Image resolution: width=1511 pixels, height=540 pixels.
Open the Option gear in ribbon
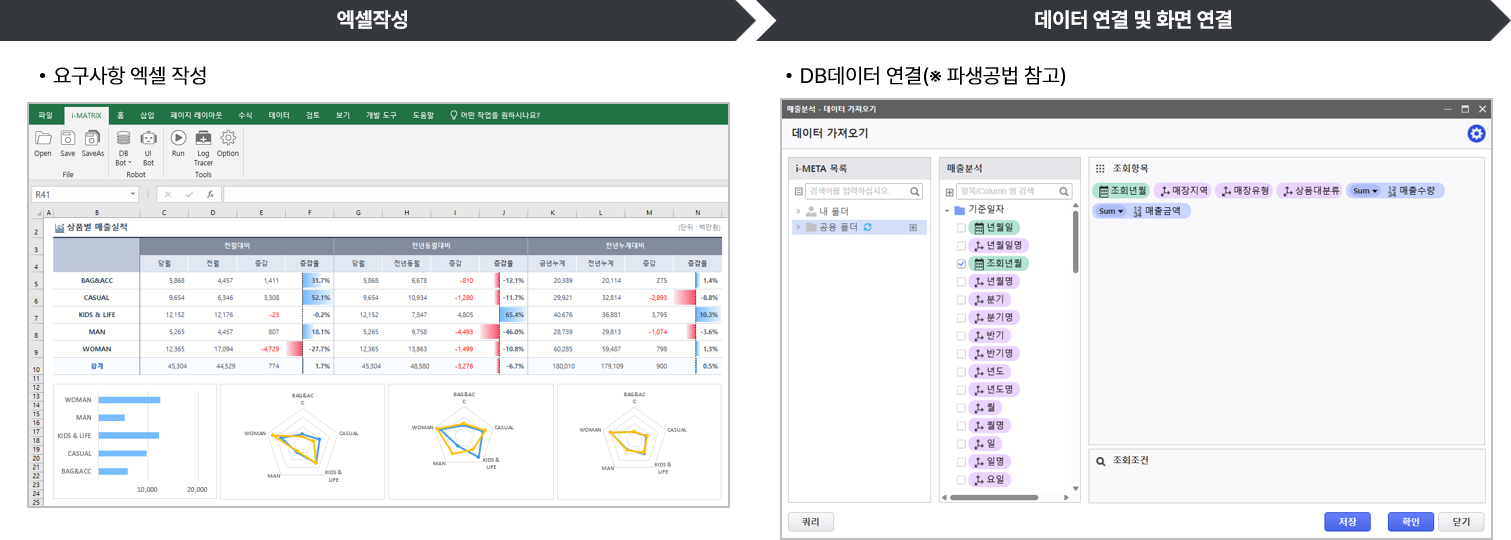click(x=228, y=138)
